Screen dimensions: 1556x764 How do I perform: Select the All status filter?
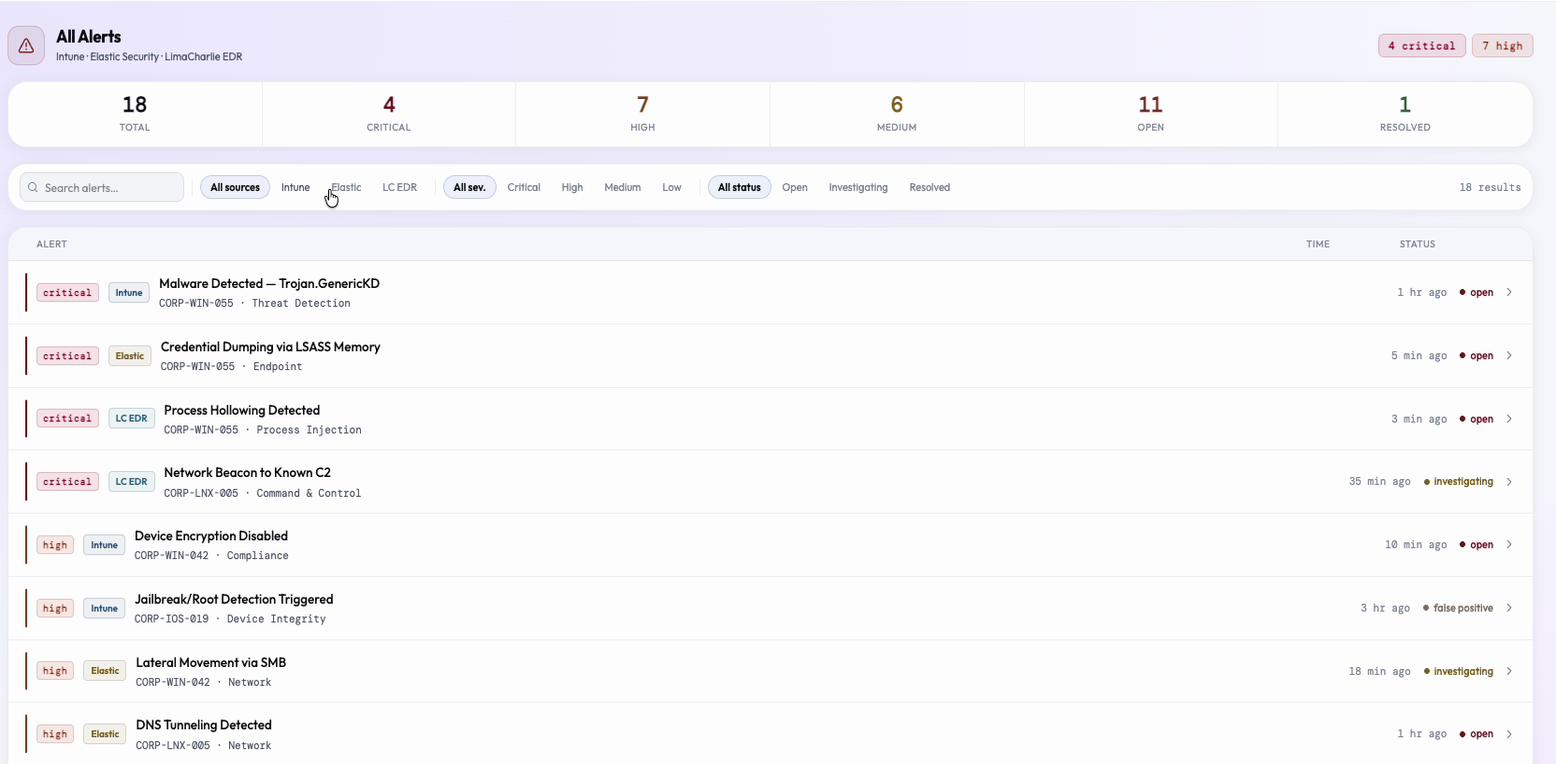pyautogui.click(x=739, y=187)
